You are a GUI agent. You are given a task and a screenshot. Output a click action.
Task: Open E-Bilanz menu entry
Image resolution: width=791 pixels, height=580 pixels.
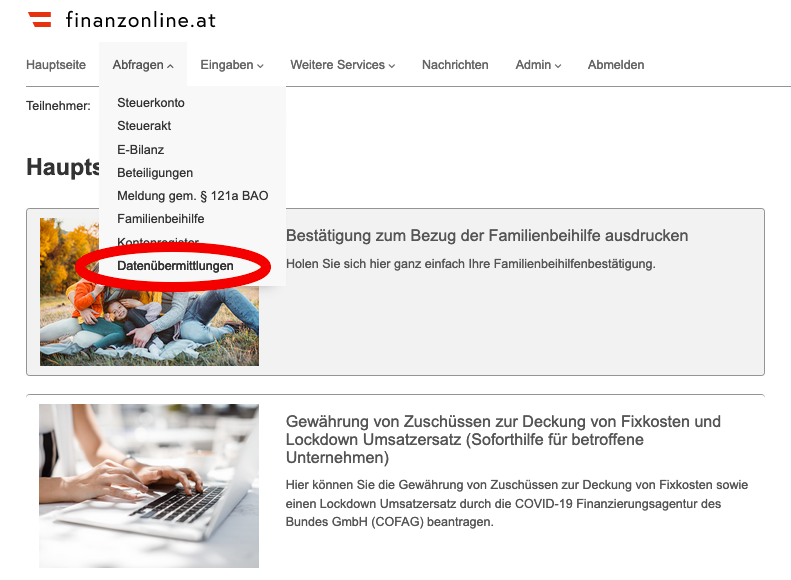tap(140, 149)
